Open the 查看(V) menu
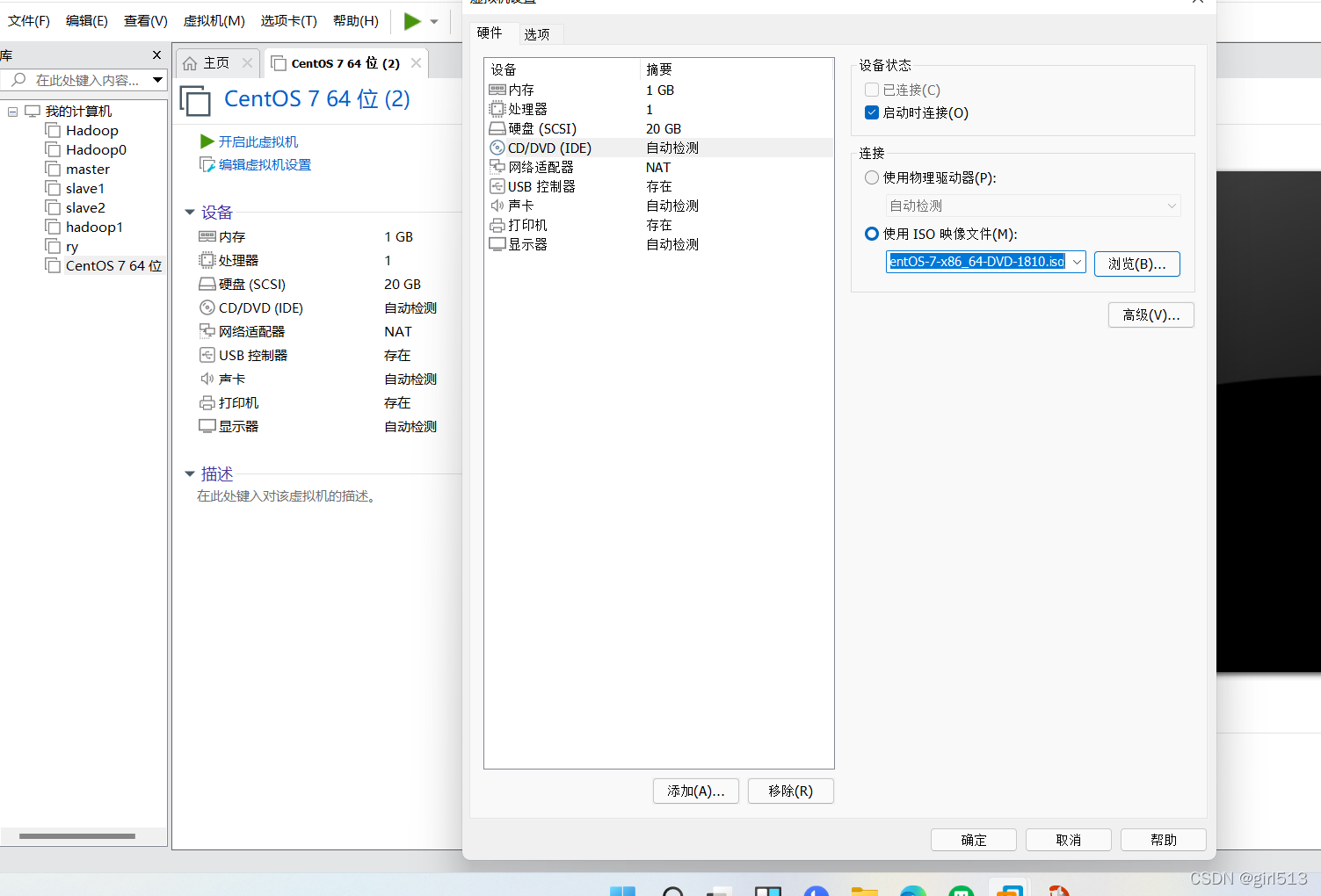This screenshot has width=1321, height=896. (x=146, y=21)
